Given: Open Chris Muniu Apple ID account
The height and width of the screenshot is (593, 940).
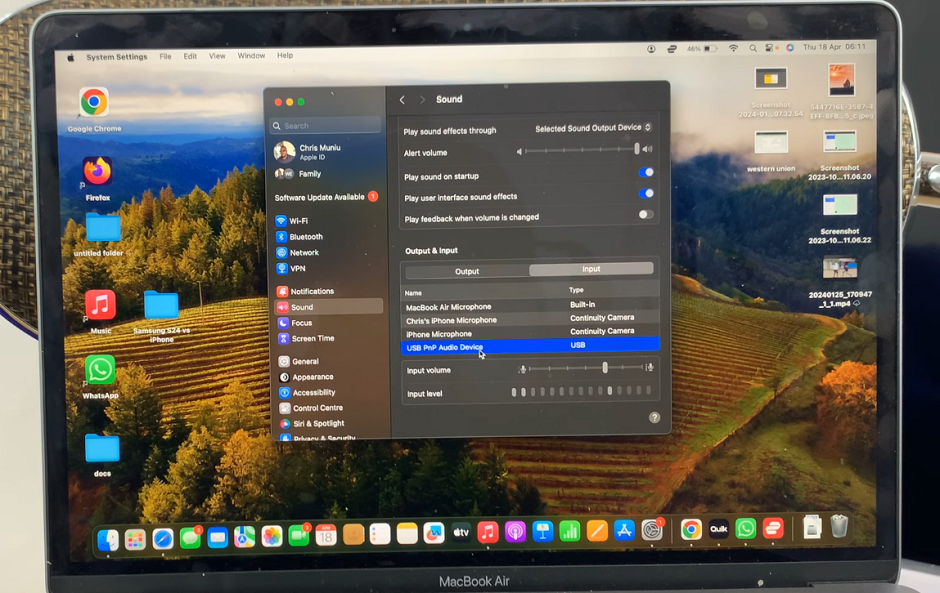Looking at the screenshot, I should [308, 152].
